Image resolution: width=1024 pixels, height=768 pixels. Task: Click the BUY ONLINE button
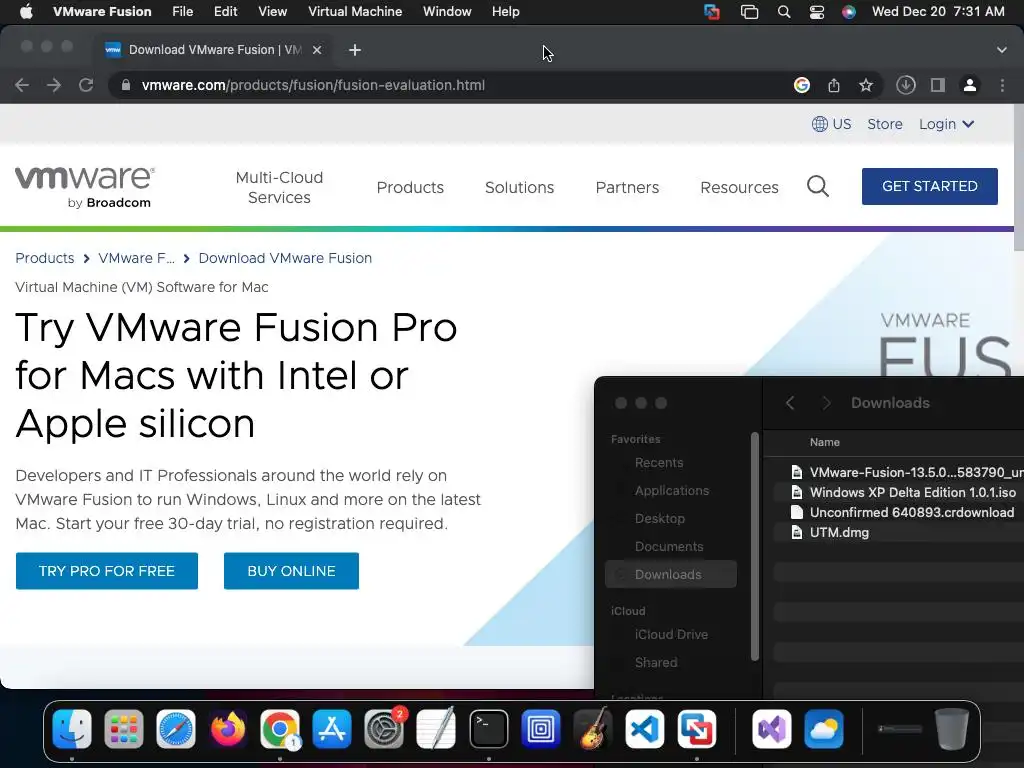tap(291, 571)
